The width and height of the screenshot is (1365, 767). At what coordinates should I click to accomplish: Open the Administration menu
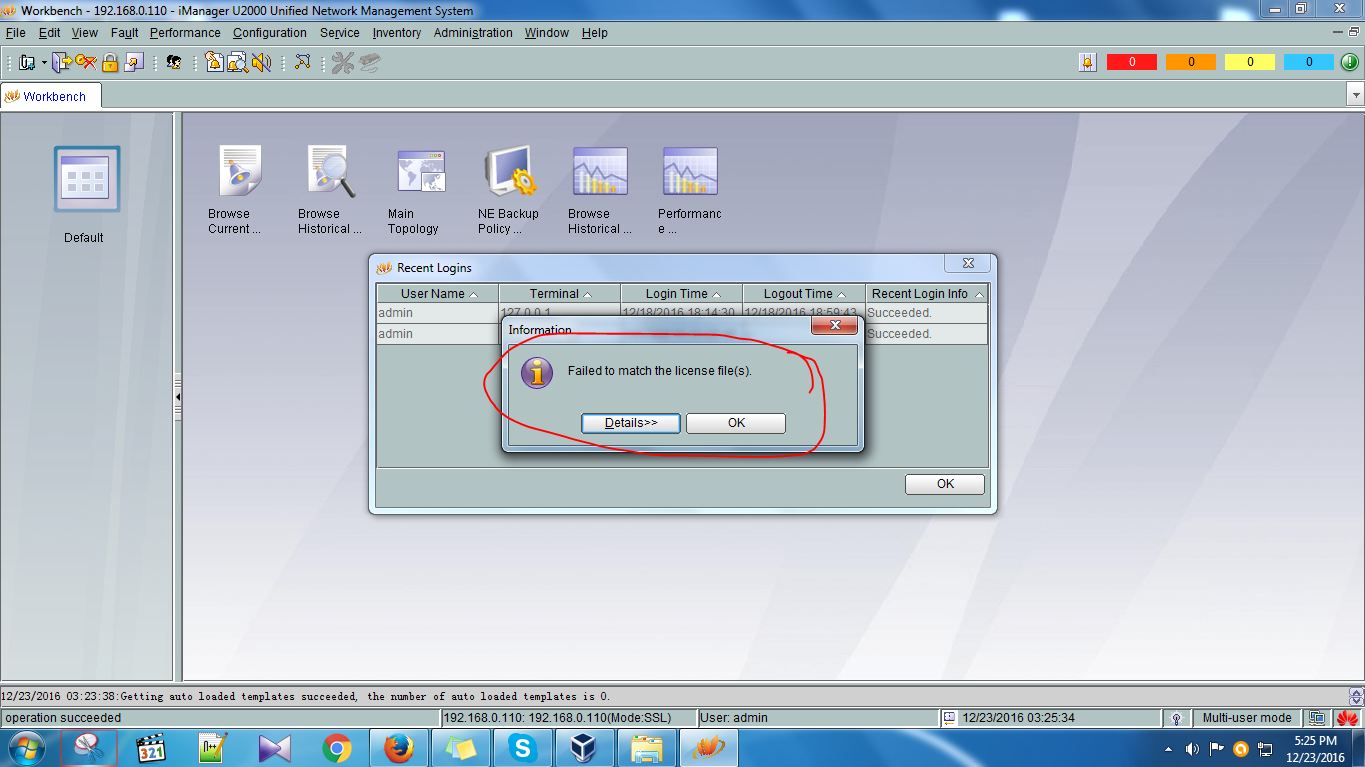tap(473, 32)
